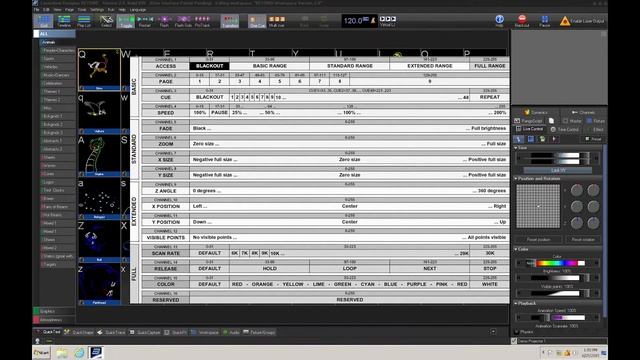Open the folder icon on the taskbar
This screenshot has height=360, width=640.
tap(62, 353)
